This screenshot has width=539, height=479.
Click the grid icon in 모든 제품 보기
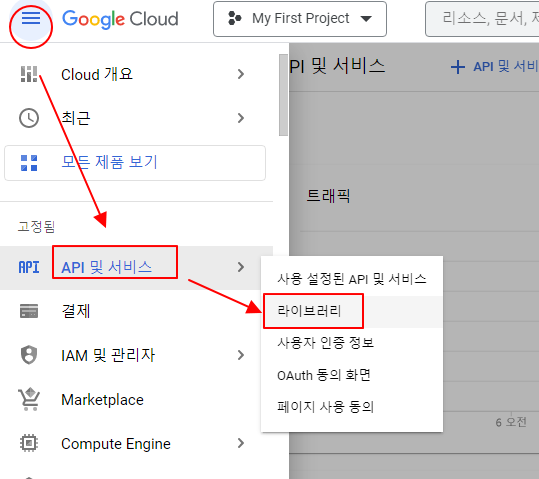point(29,163)
